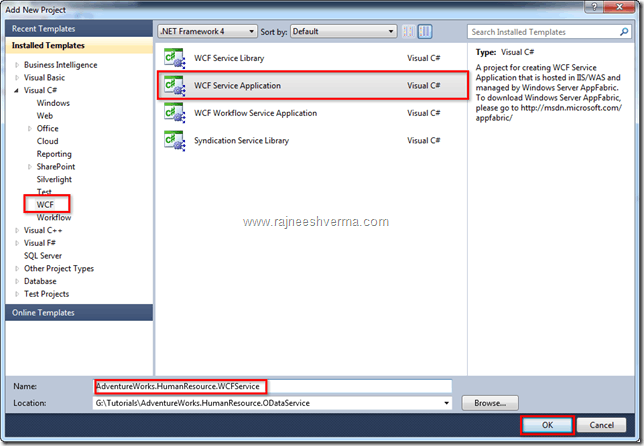
Task: Select the Test Projects tree label
Action: pos(46,294)
